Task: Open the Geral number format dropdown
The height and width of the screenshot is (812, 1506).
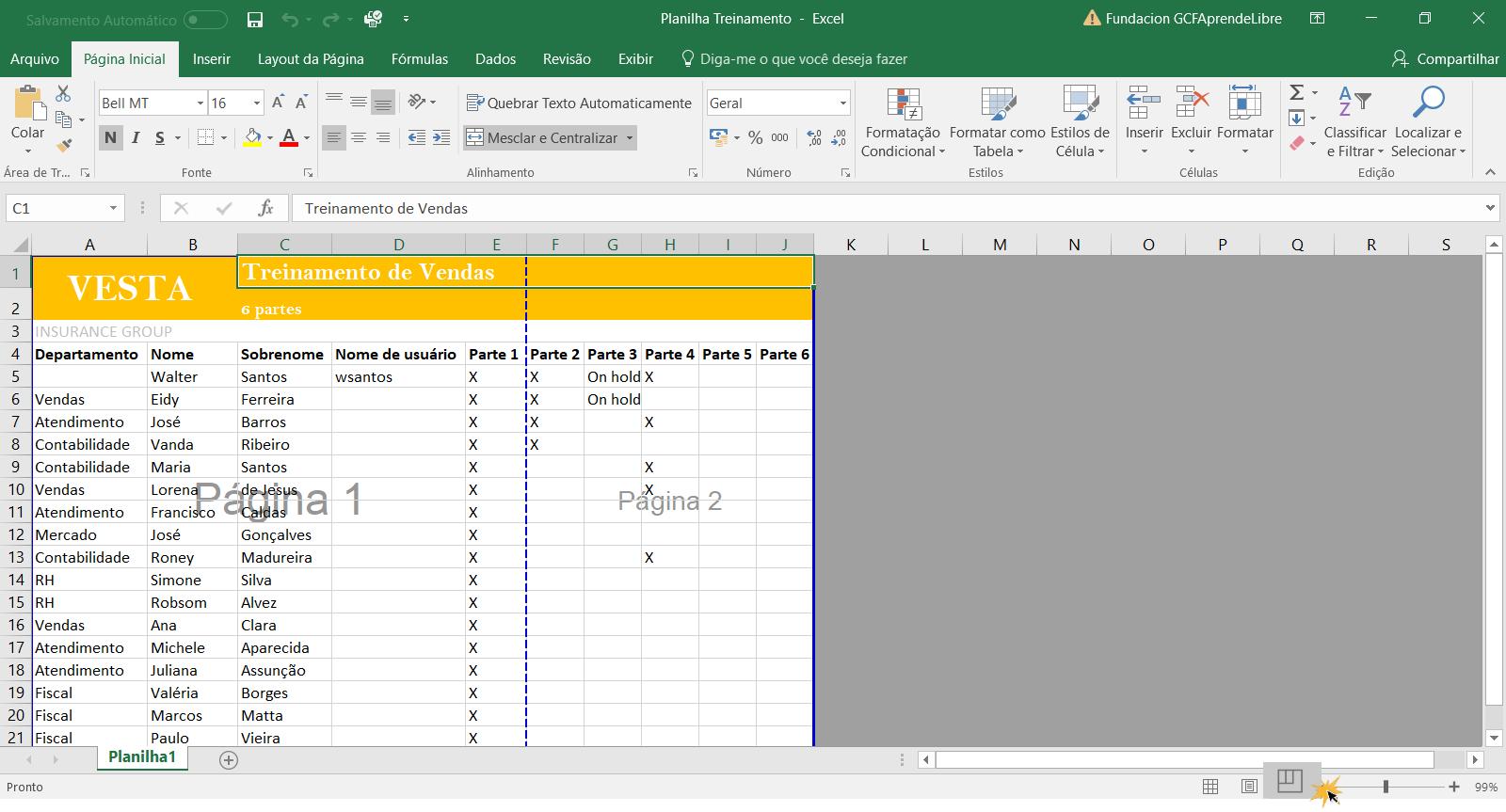Action: 842,103
